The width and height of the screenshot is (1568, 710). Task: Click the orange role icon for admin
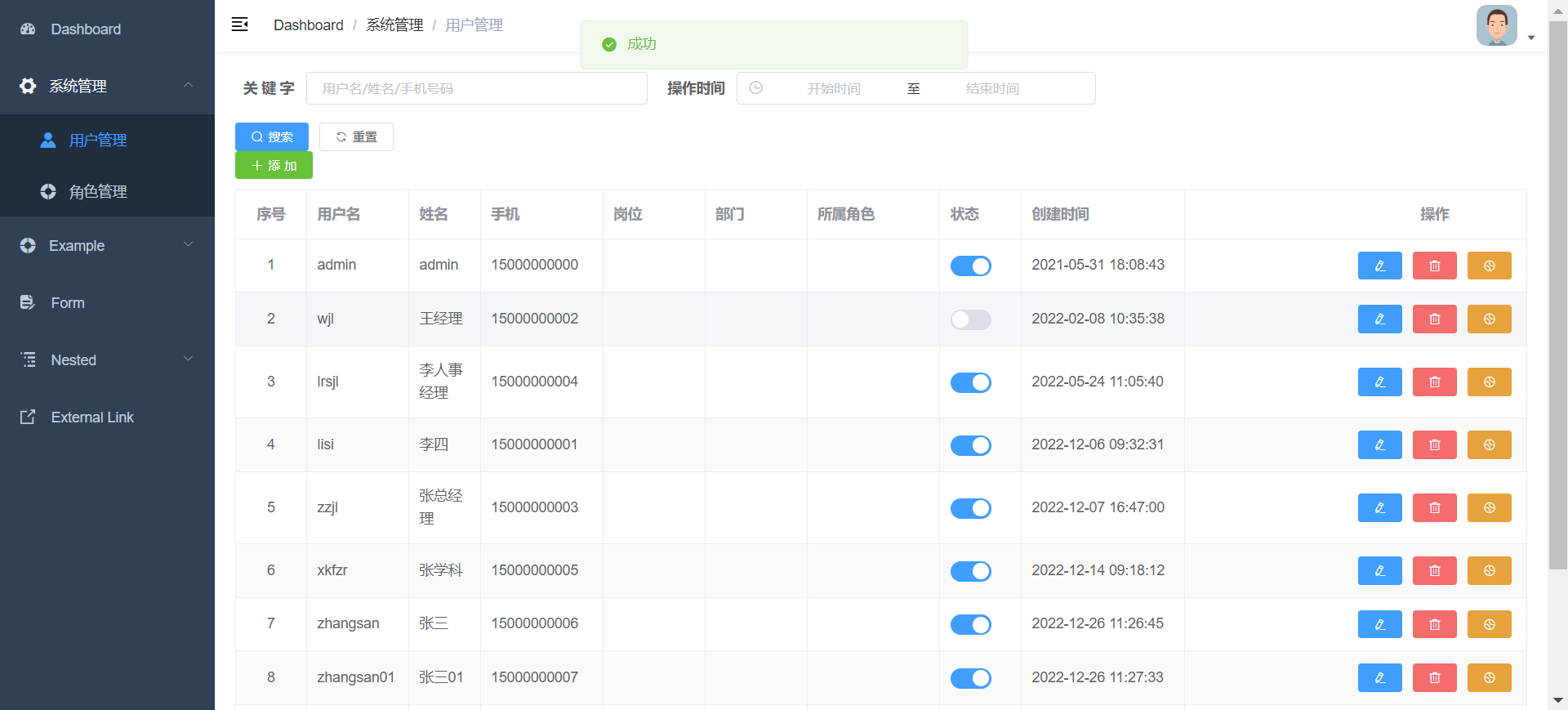pyautogui.click(x=1489, y=266)
